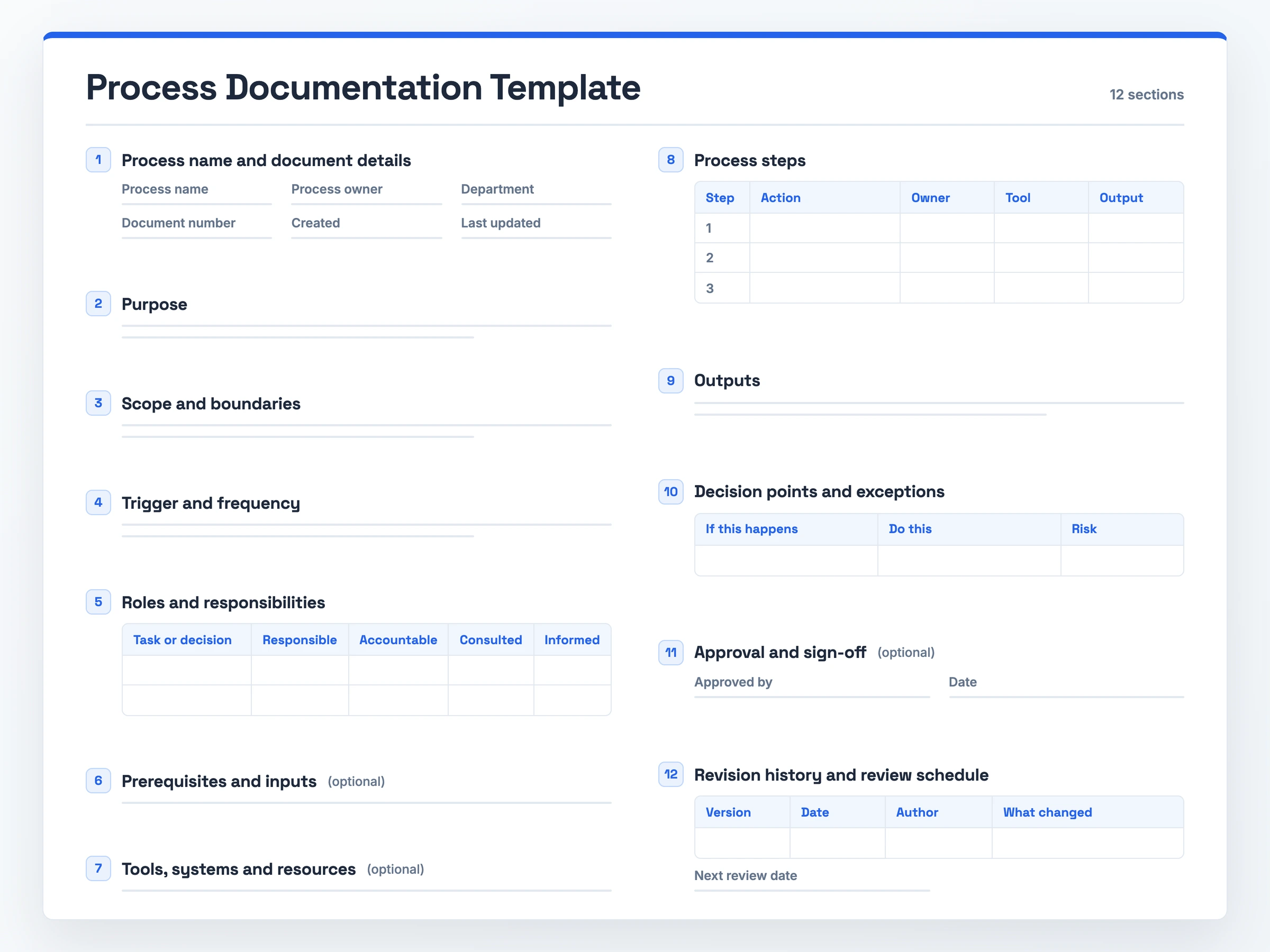
Task: Click the Approved by field
Action: click(812, 686)
